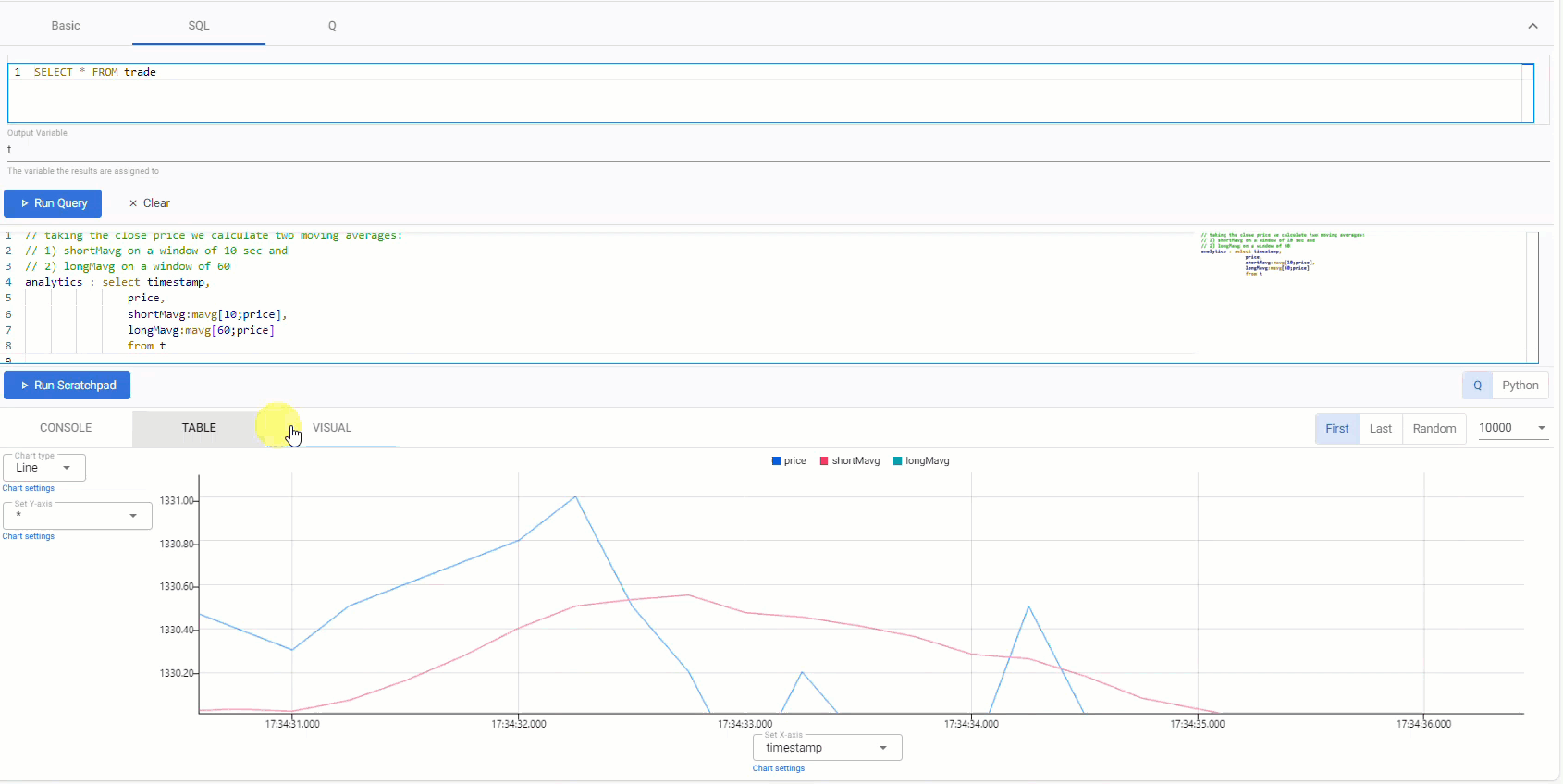Open the Chart type Line dropdown
Image resolution: width=1563 pixels, height=784 pixels.
click(44, 468)
